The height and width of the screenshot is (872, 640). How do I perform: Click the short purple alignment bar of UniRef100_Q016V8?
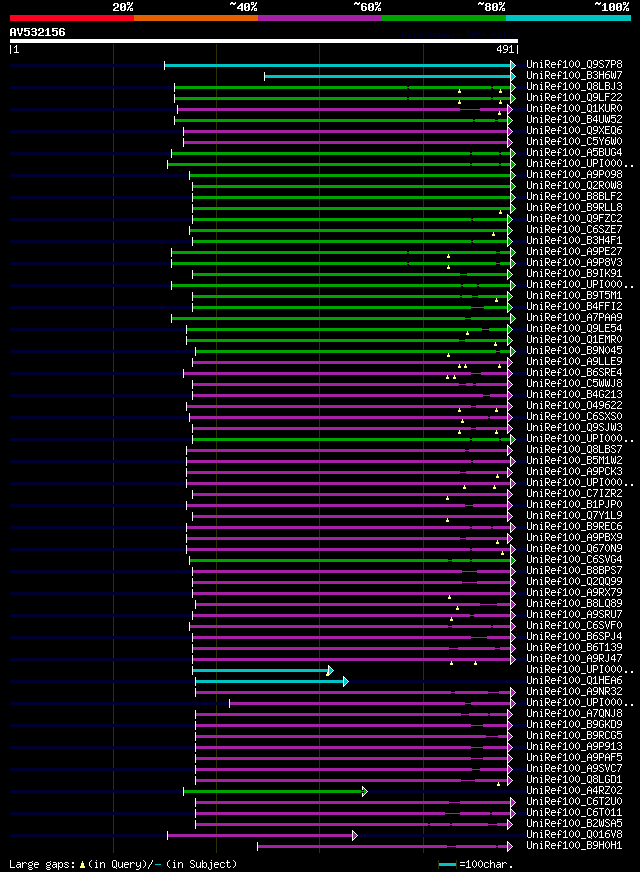click(x=260, y=836)
